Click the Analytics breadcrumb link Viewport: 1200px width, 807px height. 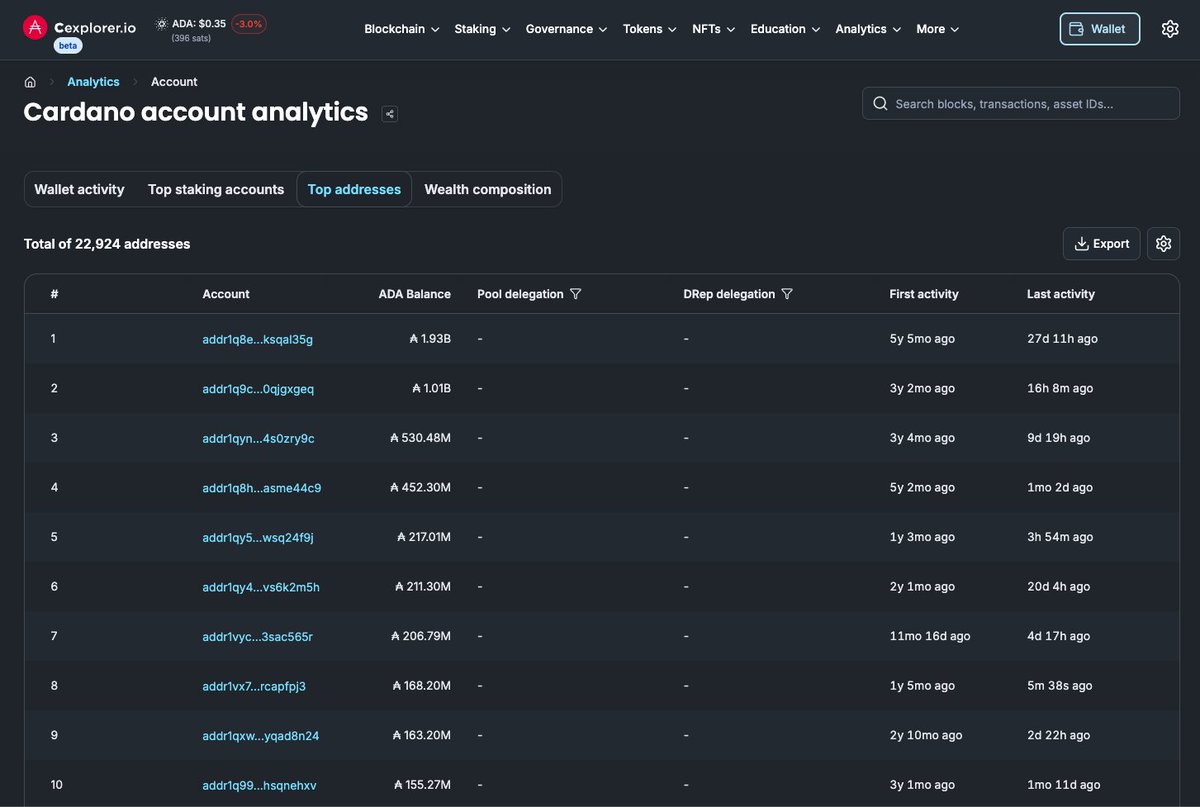pyautogui.click(x=93, y=81)
